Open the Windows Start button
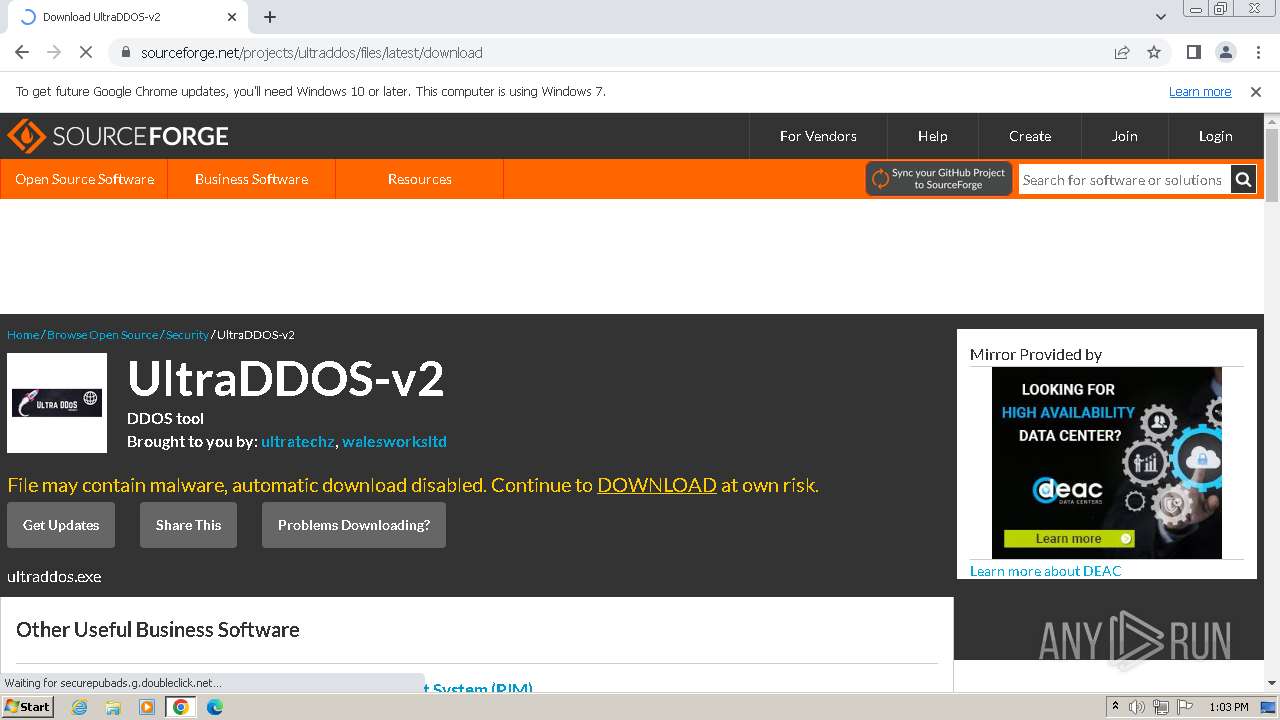Viewport: 1280px width, 720px height. (x=28, y=706)
